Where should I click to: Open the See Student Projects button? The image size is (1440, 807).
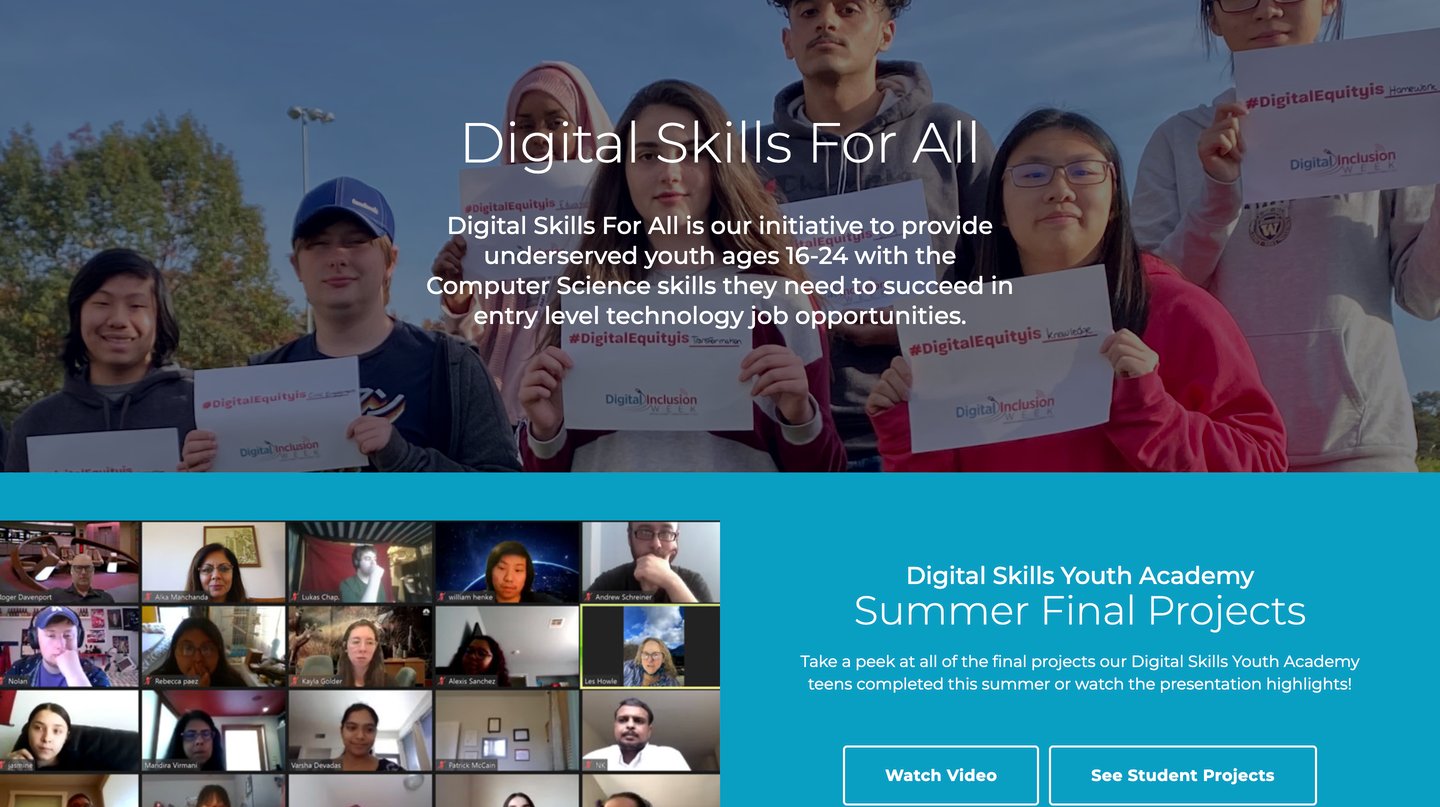pos(1182,775)
